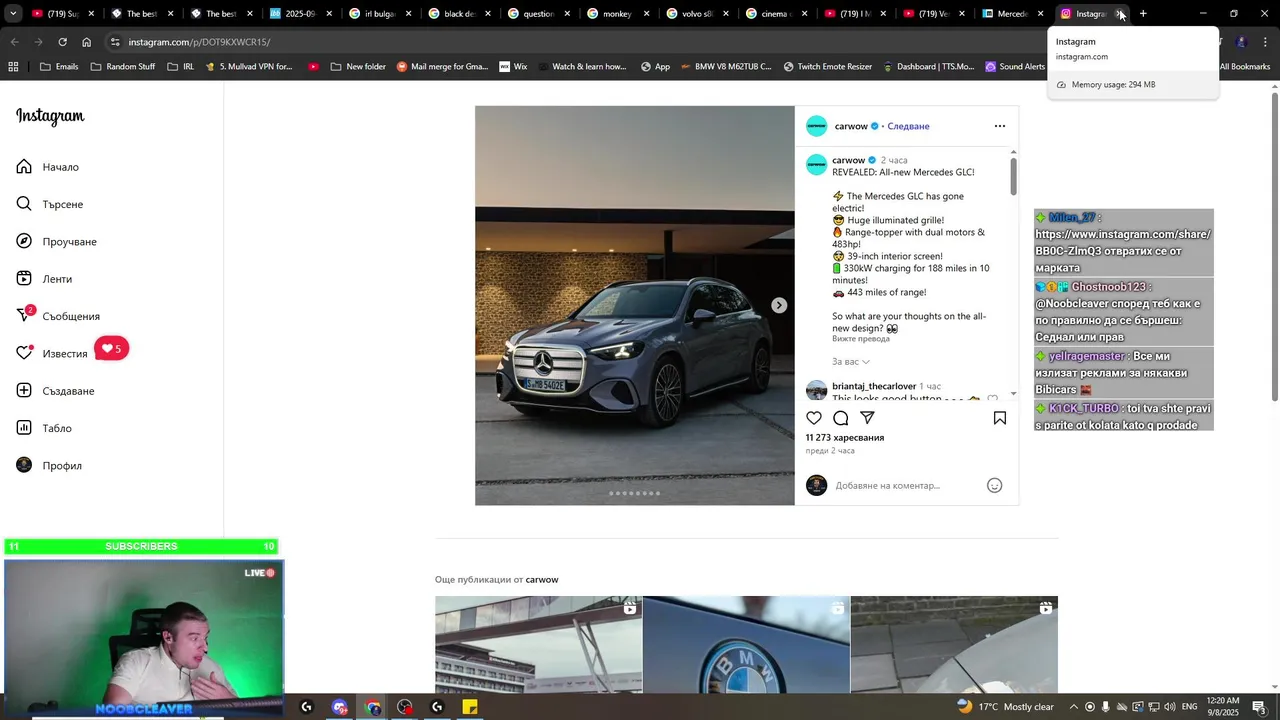Open Emails bookmark folder

pos(59,66)
